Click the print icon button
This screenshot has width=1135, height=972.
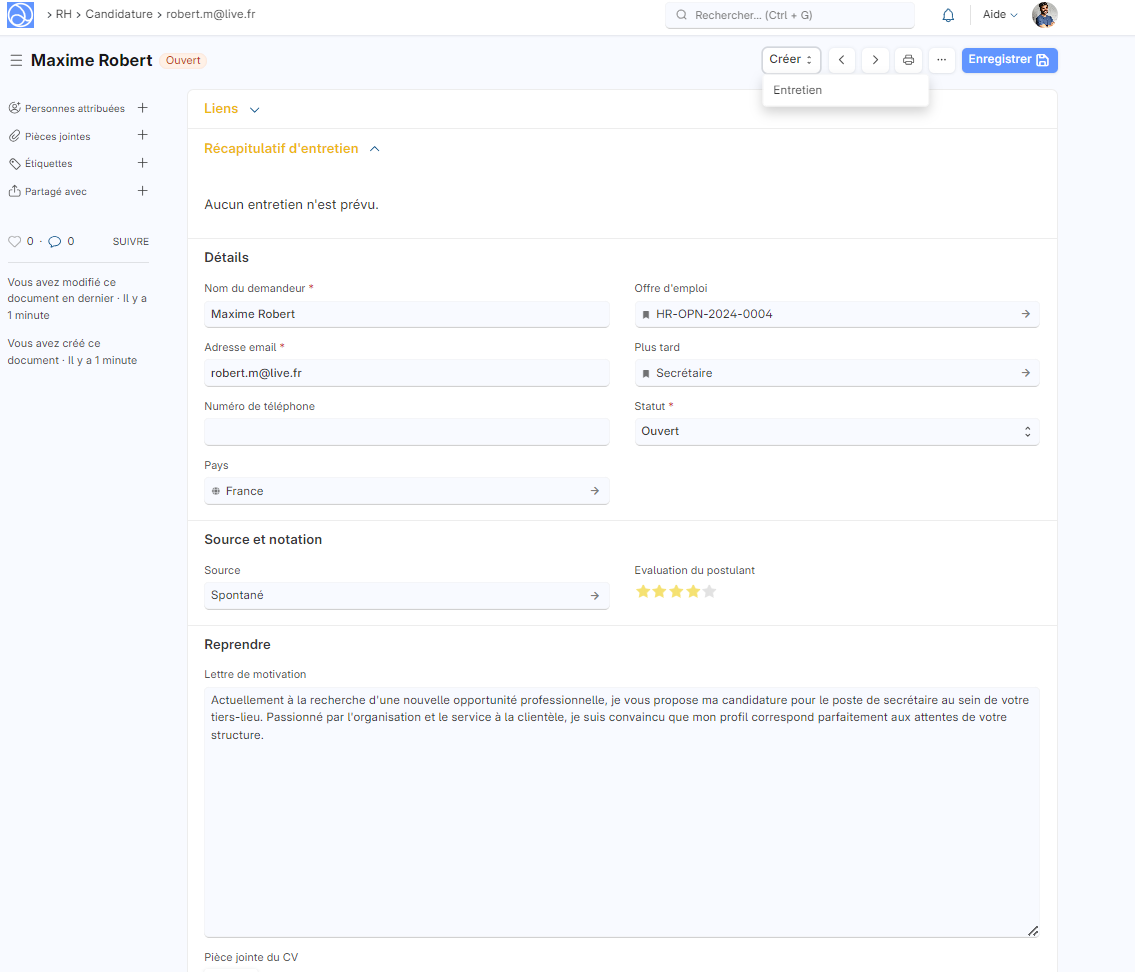(908, 60)
